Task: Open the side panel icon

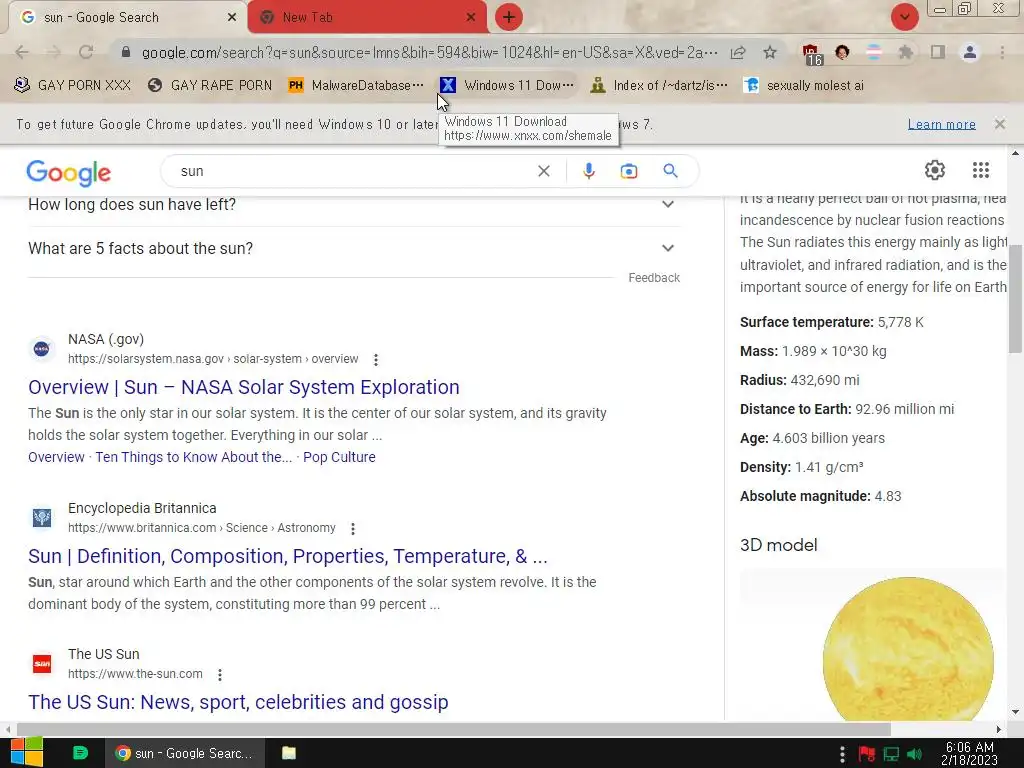Action: [937, 52]
